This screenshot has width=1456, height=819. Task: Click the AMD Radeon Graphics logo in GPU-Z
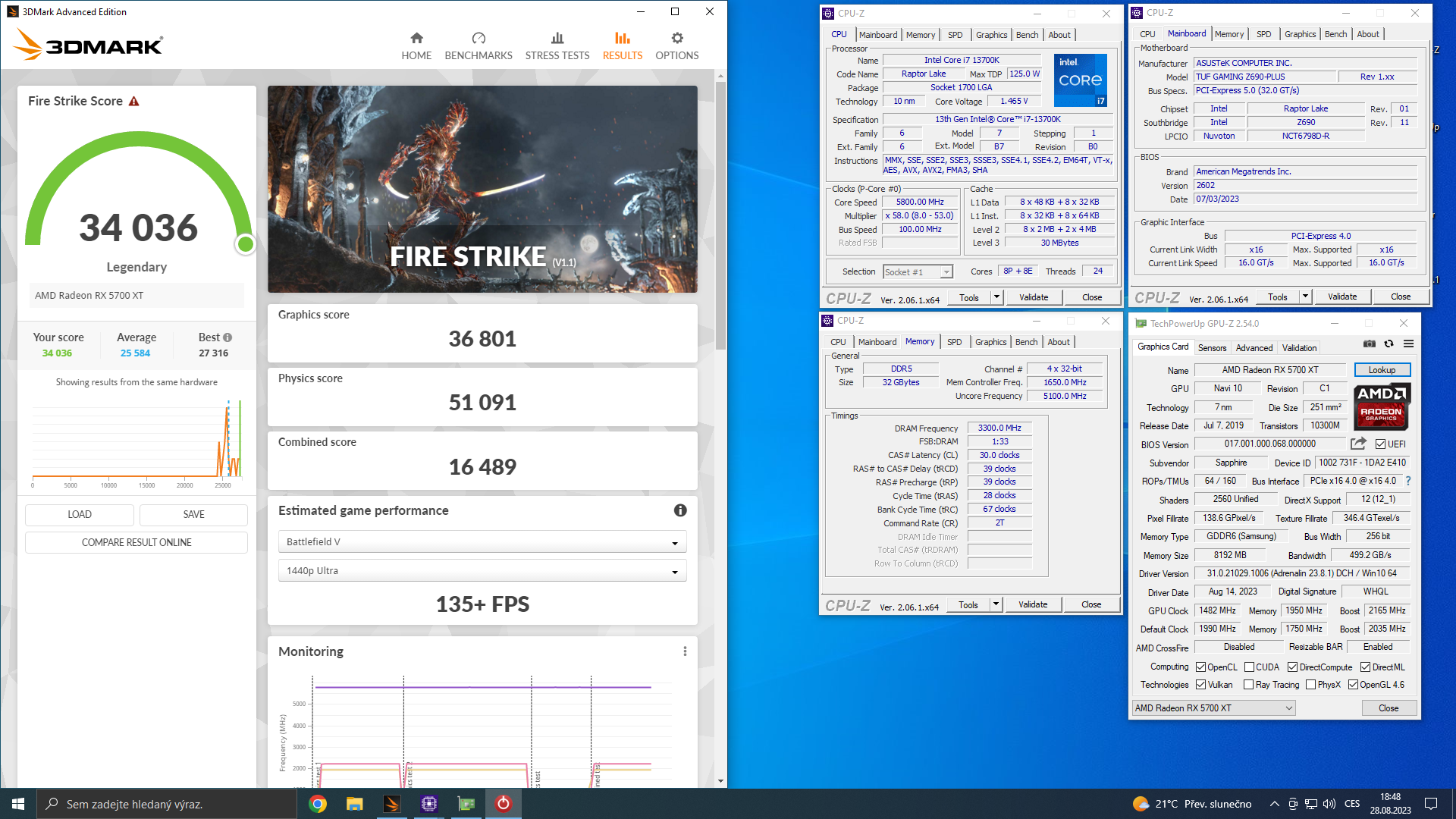[x=1382, y=407]
